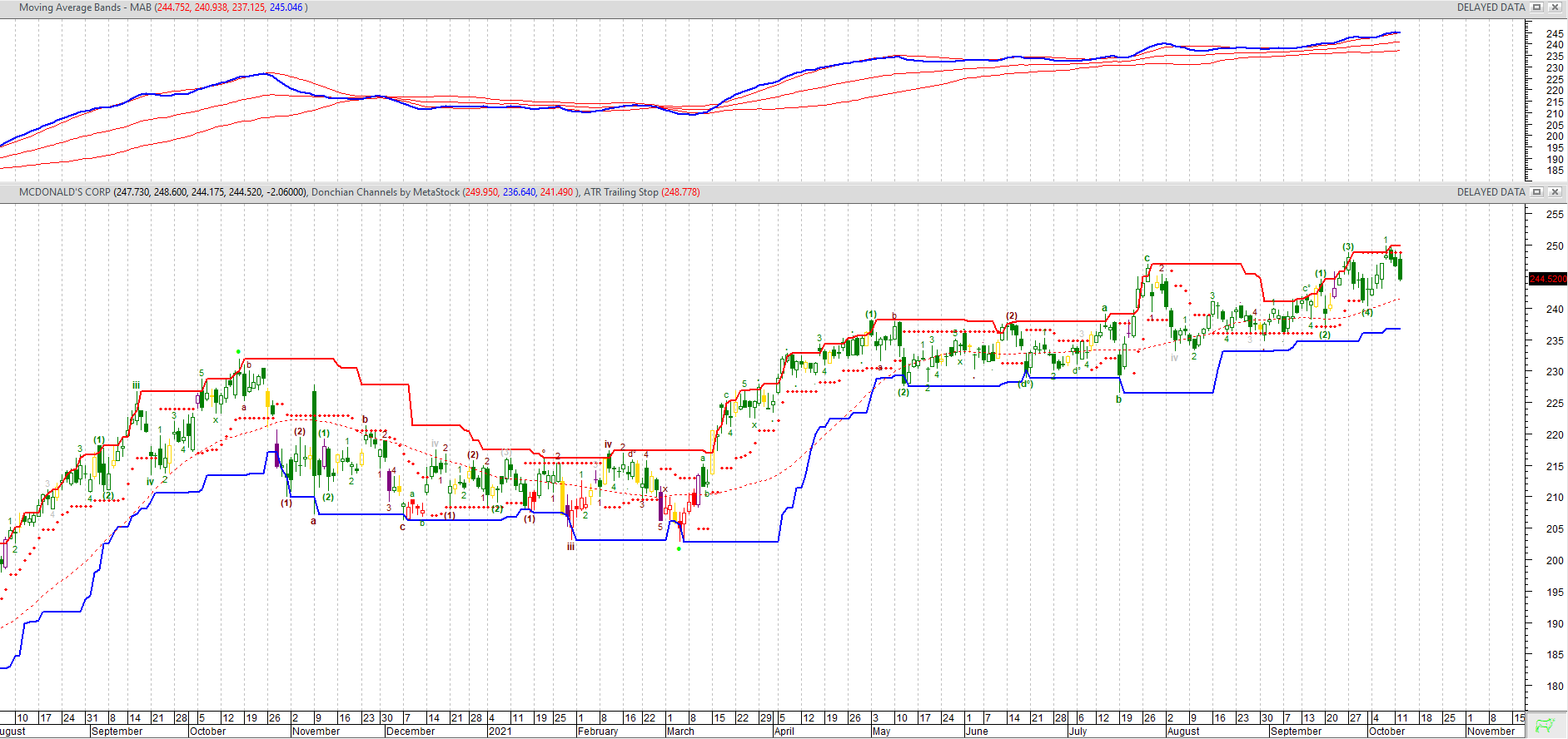Image resolution: width=1568 pixels, height=739 pixels.
Task: Select the Moving Average Bands - MAB title
Action: (85, 7)
